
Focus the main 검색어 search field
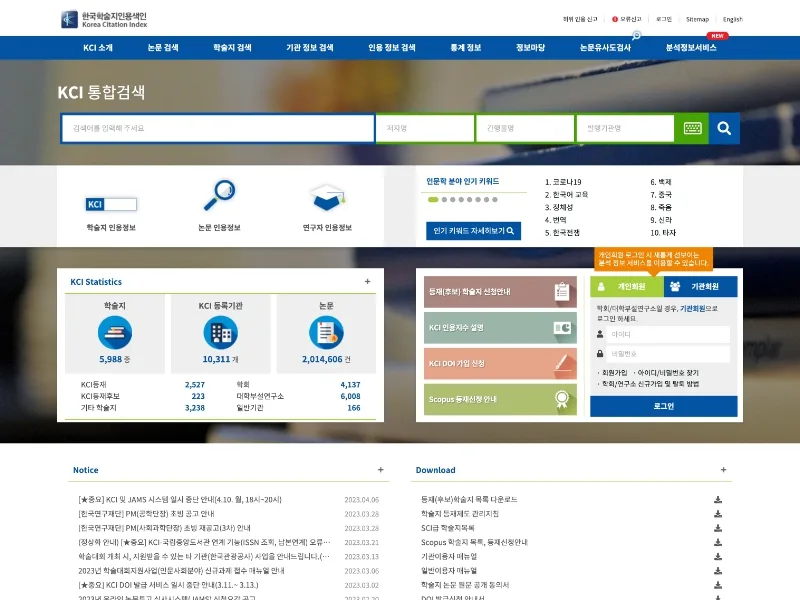(218, 128)
